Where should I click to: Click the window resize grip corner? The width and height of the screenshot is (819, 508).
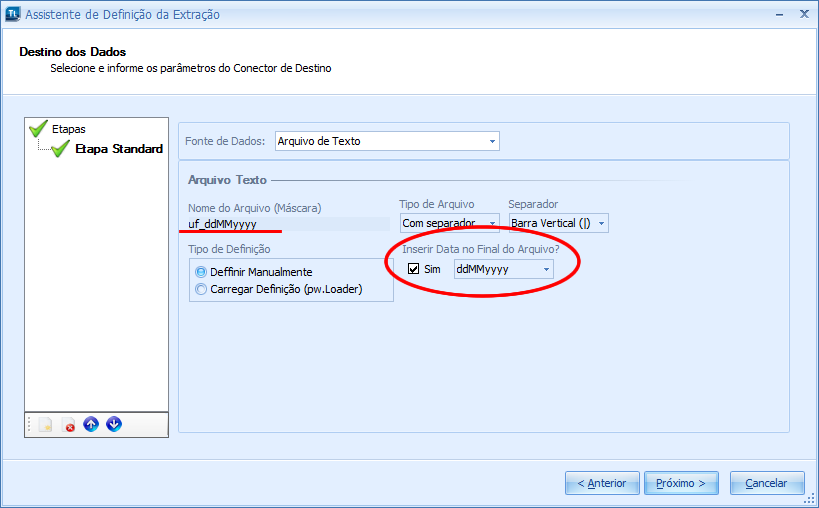pyautogui.click(x=809, y=499)
